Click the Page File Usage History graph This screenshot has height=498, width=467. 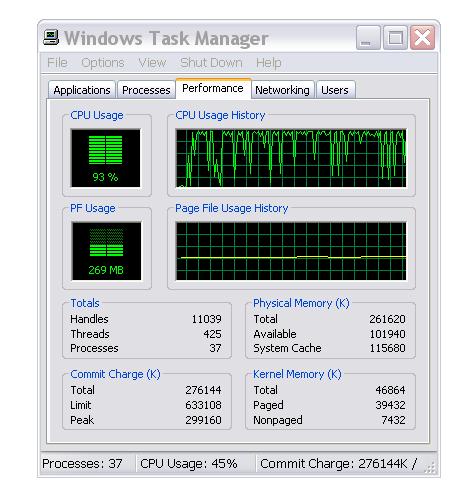coord(291,251)
